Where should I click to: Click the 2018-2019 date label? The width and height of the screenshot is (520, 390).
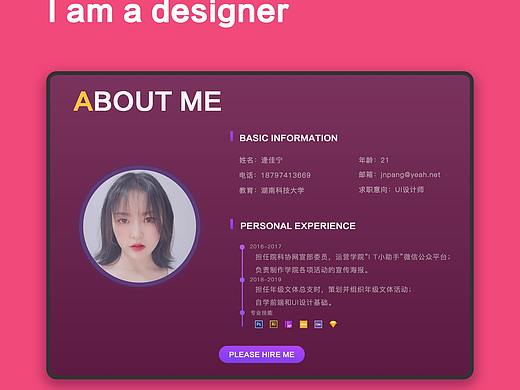pos(266,279)
